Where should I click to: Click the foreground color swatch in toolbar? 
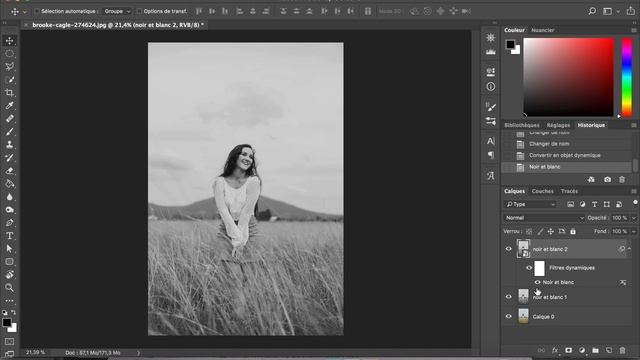point(7,323)
